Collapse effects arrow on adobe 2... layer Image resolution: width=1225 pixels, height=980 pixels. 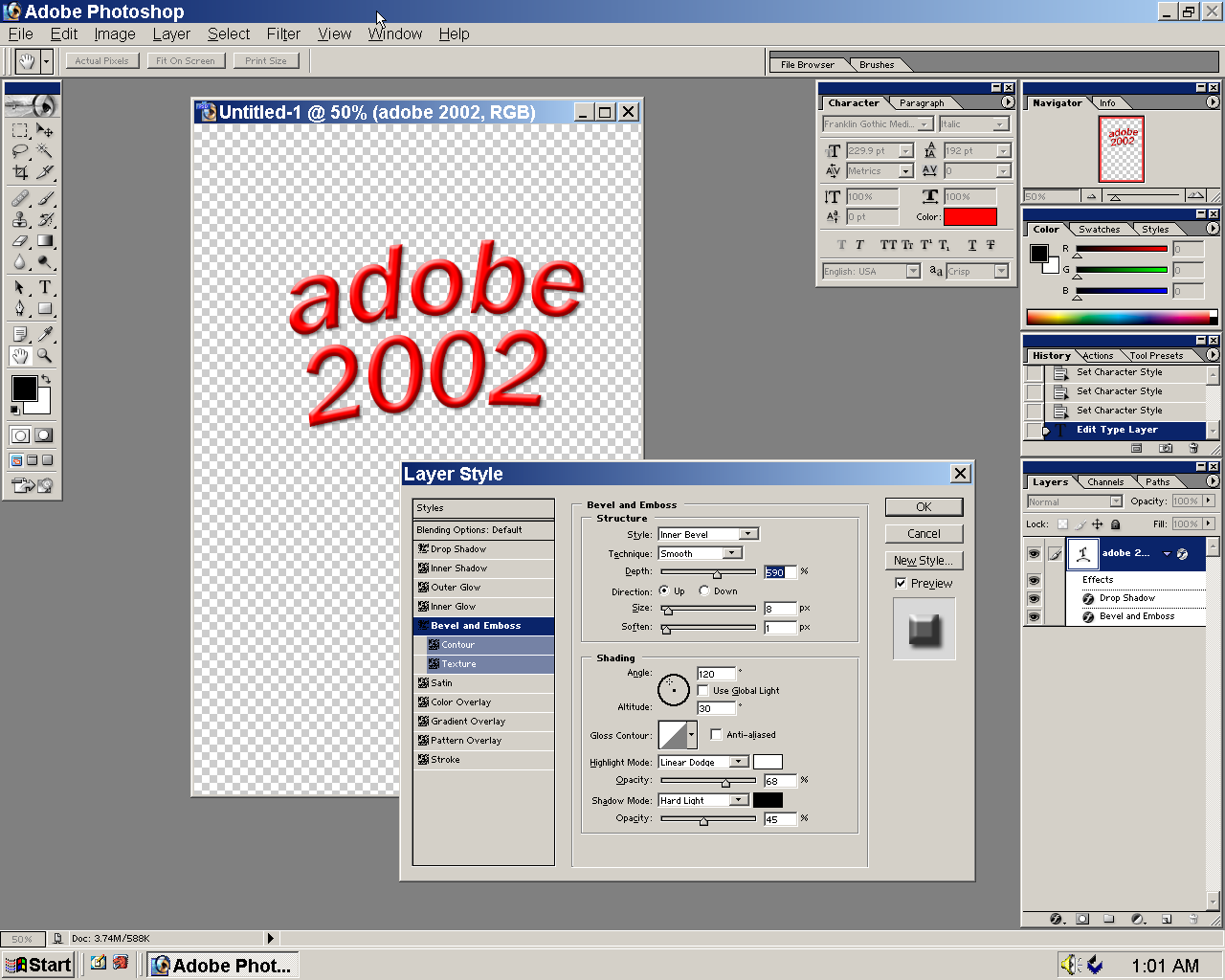(1167, 553)
